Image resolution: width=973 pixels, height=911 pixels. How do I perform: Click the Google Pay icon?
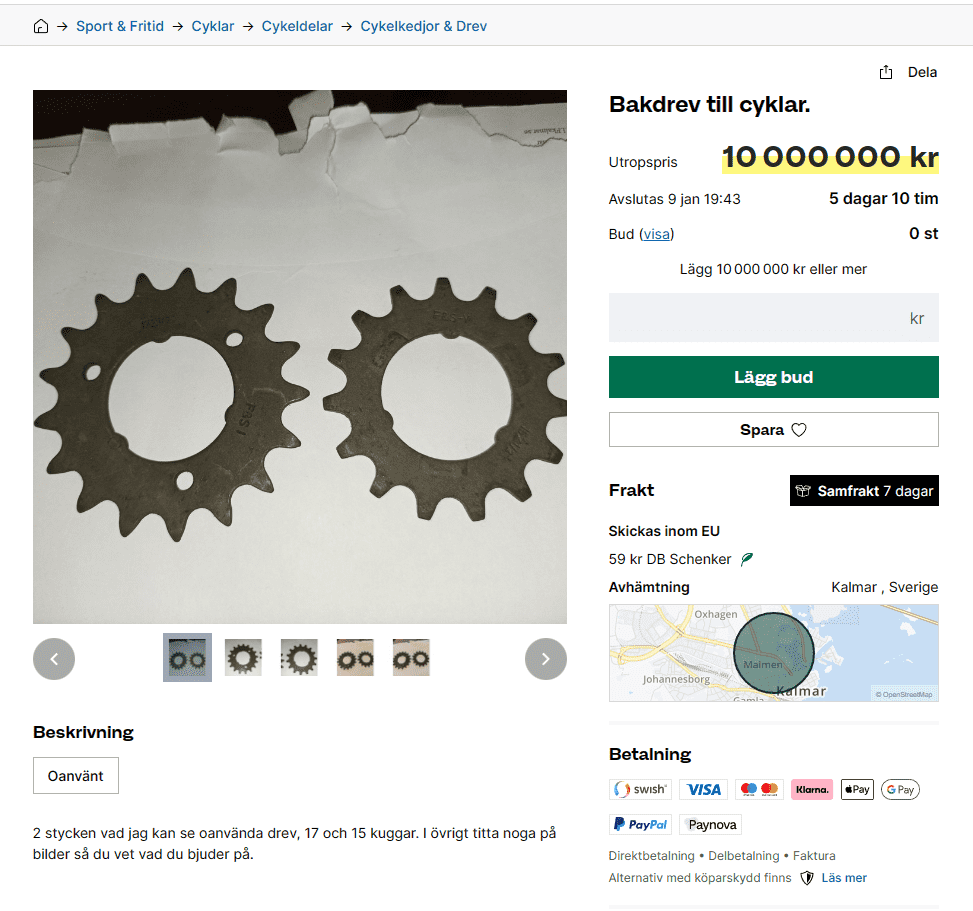[x=900, y=790]
